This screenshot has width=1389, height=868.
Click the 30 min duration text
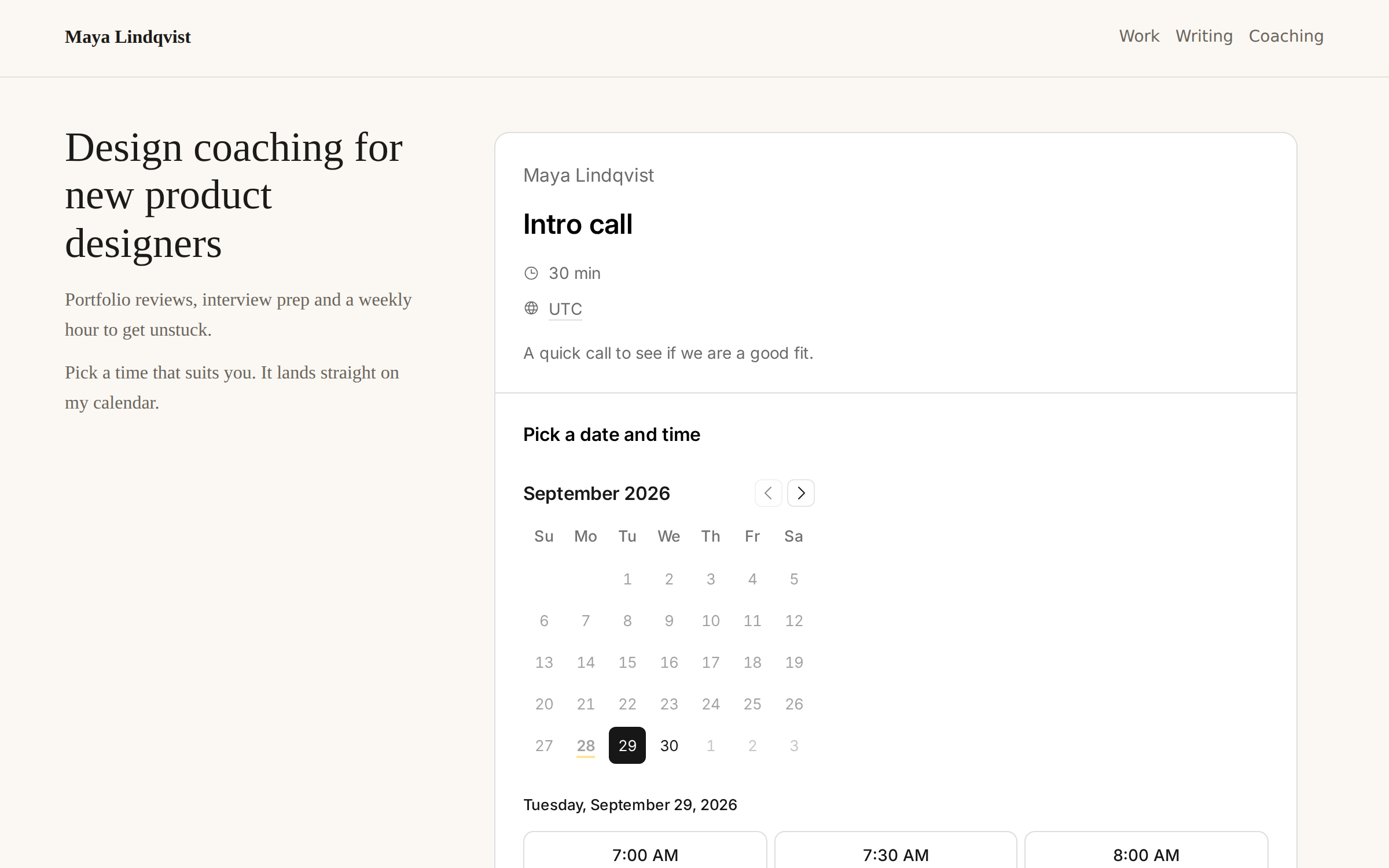(x=575, y=273)
